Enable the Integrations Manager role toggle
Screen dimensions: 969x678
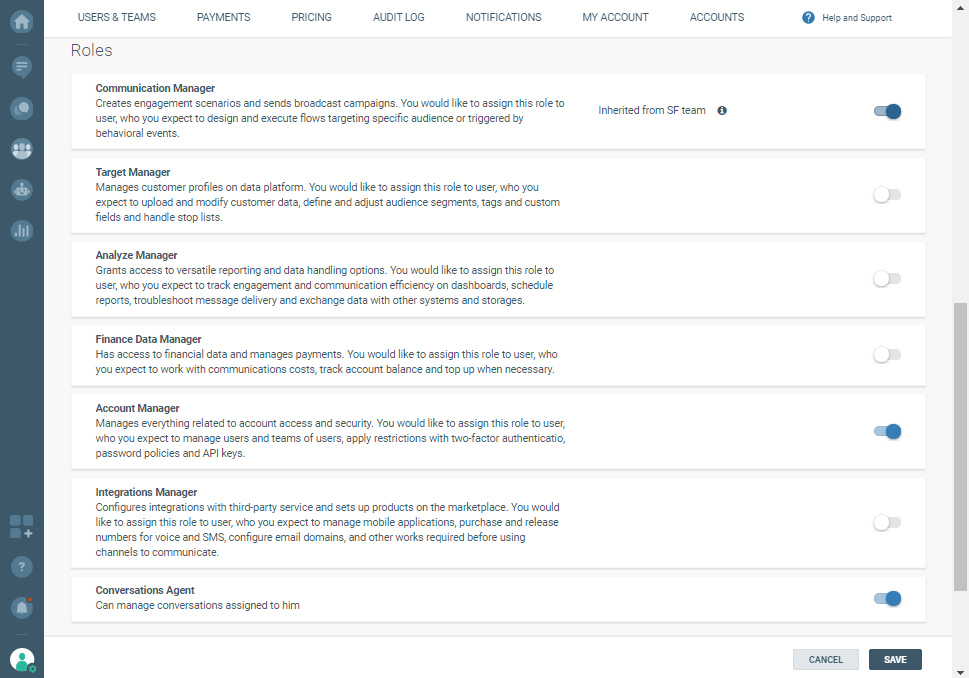pos(887,522)
